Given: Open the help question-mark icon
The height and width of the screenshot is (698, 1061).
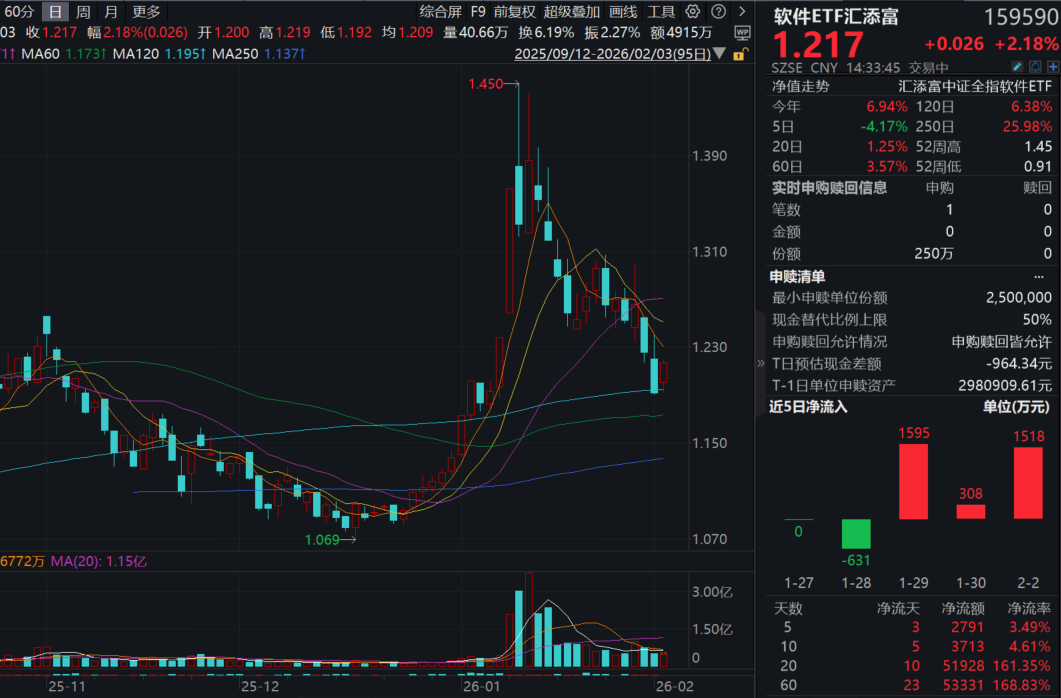Looking at the screenshot, I should click(718, 11).
